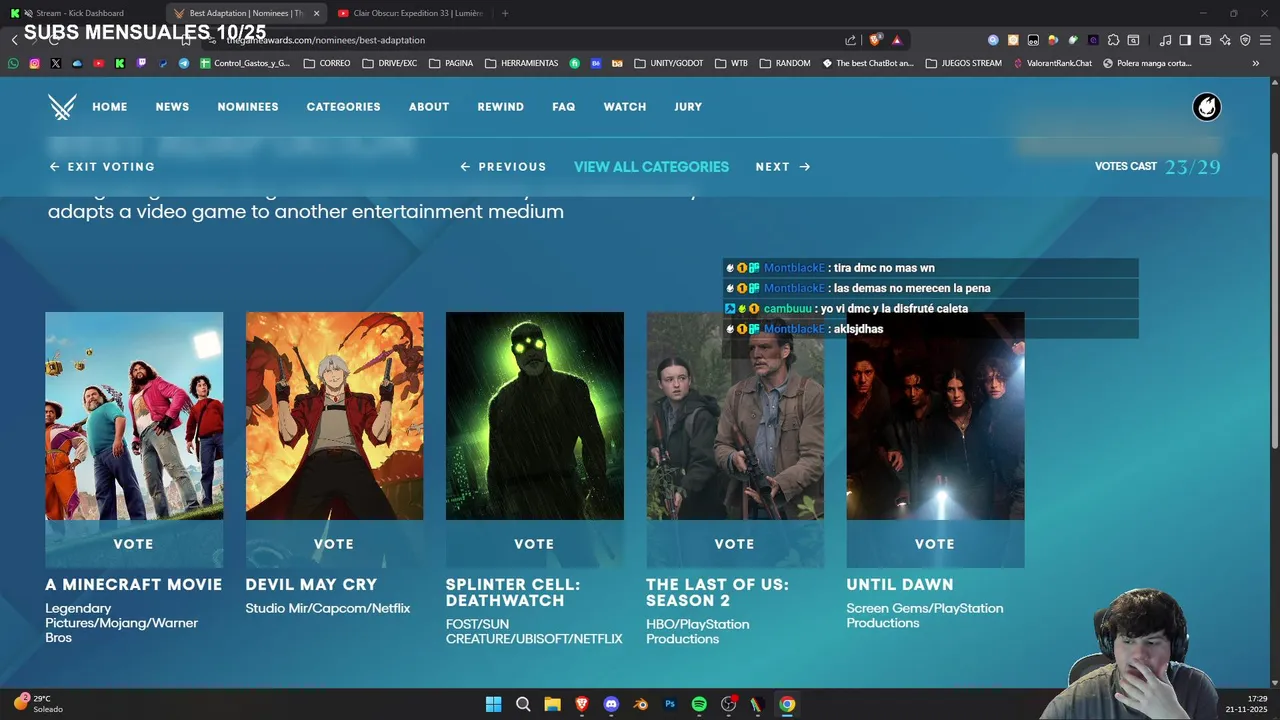Screen dimensions: 1280x720
Task: Click Brave Rewards triangle icon
Action: (897, 40)
